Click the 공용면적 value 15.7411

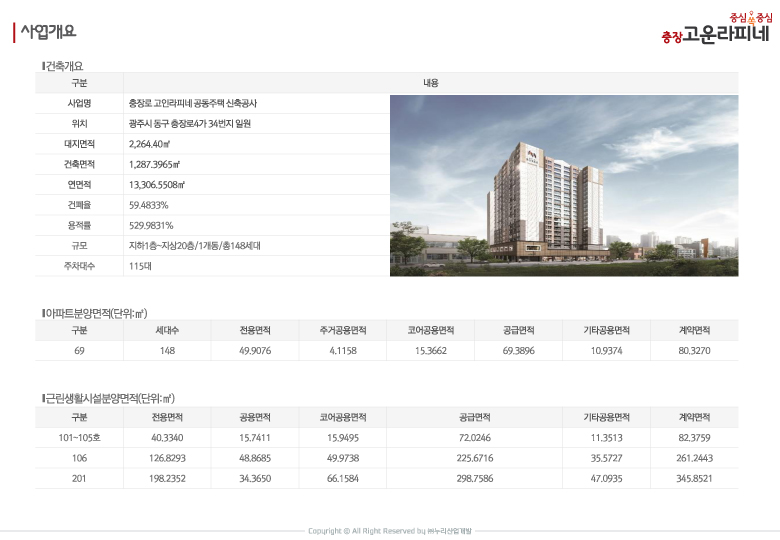click(255, 438)
